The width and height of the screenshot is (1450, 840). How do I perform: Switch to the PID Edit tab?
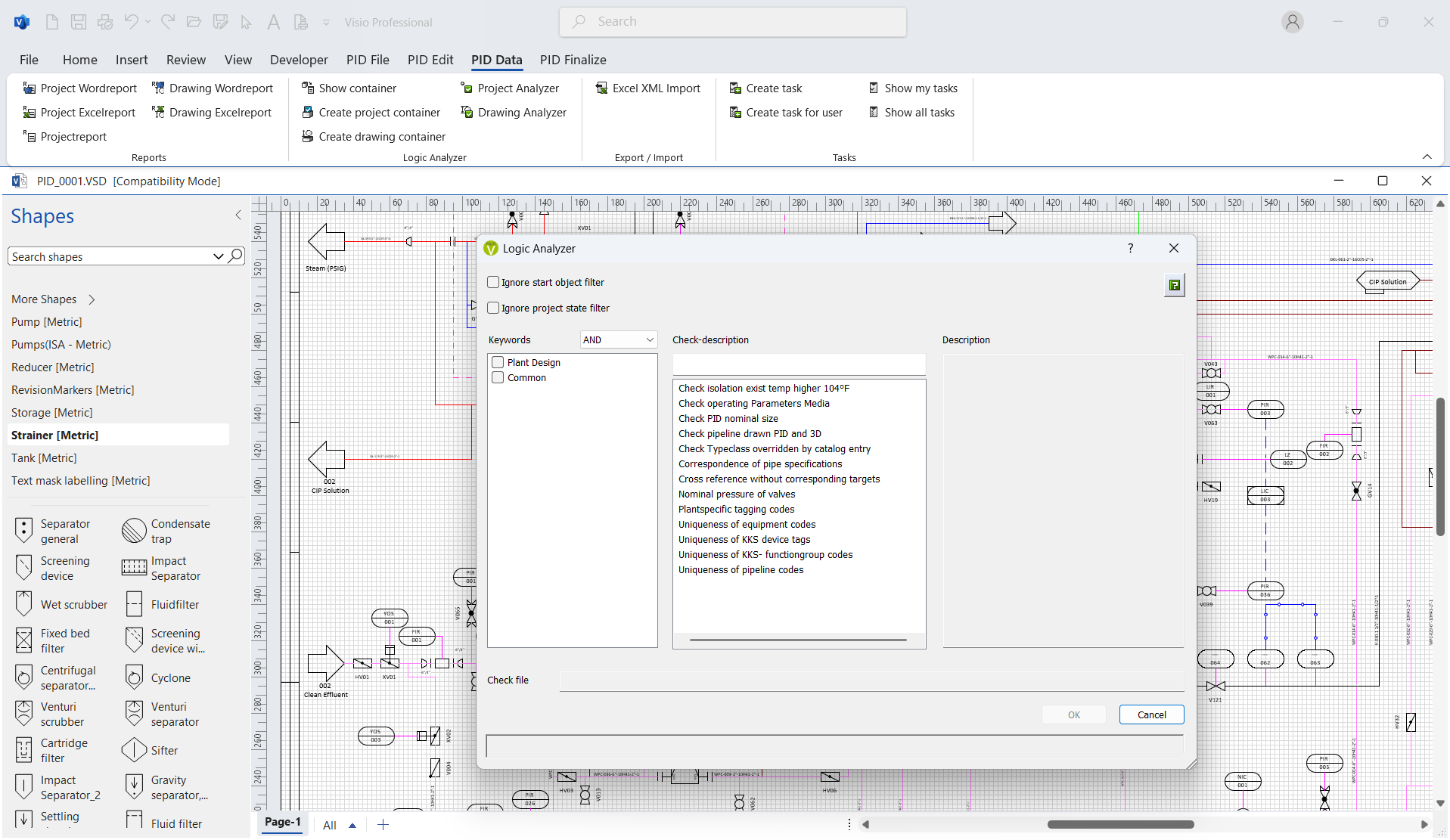pyautogui.click(x=430, y=60)
